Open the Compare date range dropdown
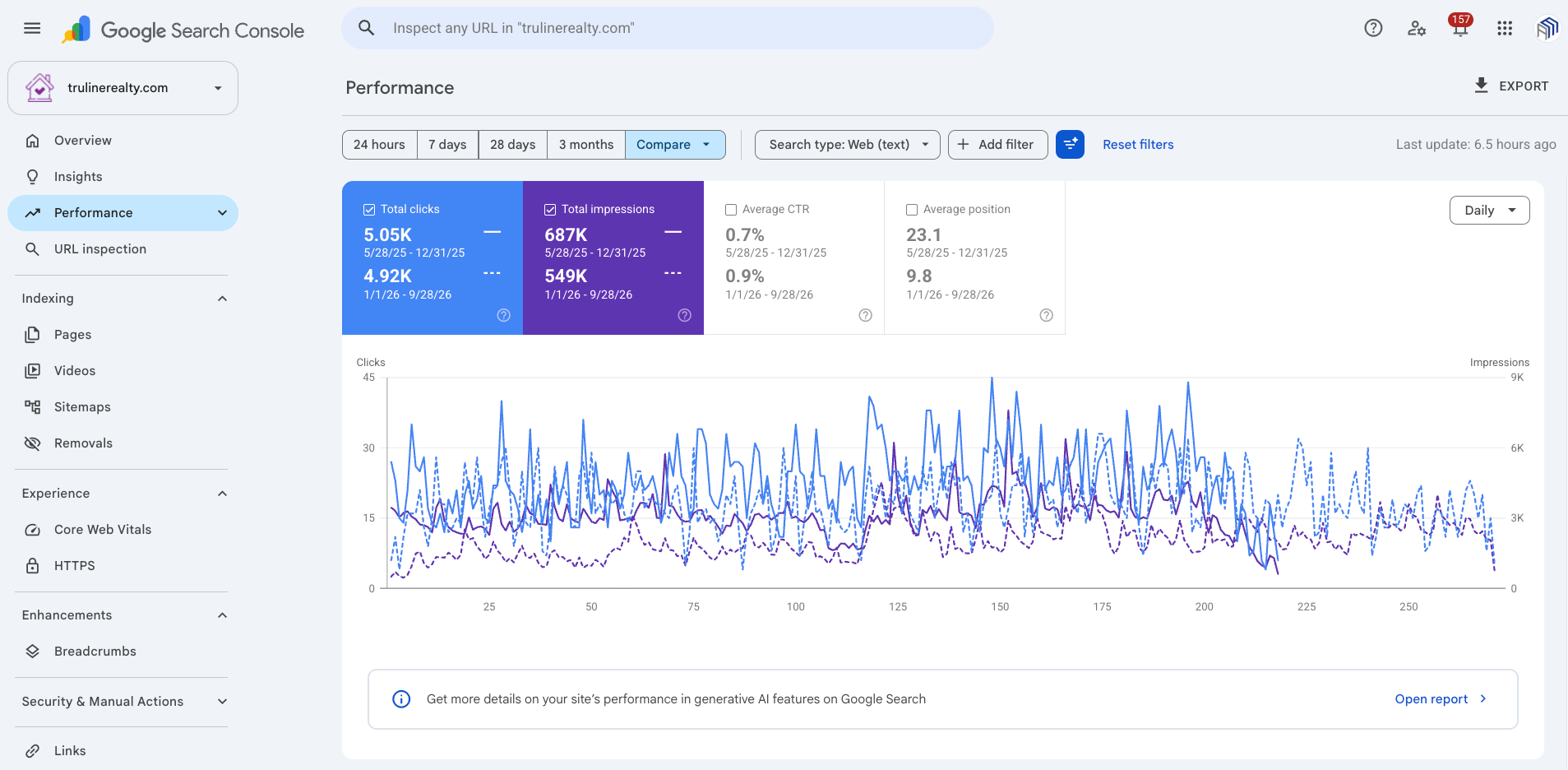The image size is (1568, 770). [x=675, y=145]
